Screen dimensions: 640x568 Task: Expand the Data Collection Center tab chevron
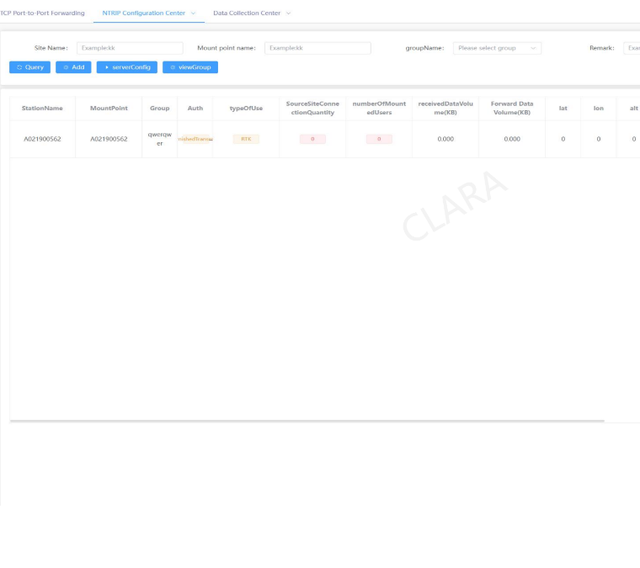288,13
